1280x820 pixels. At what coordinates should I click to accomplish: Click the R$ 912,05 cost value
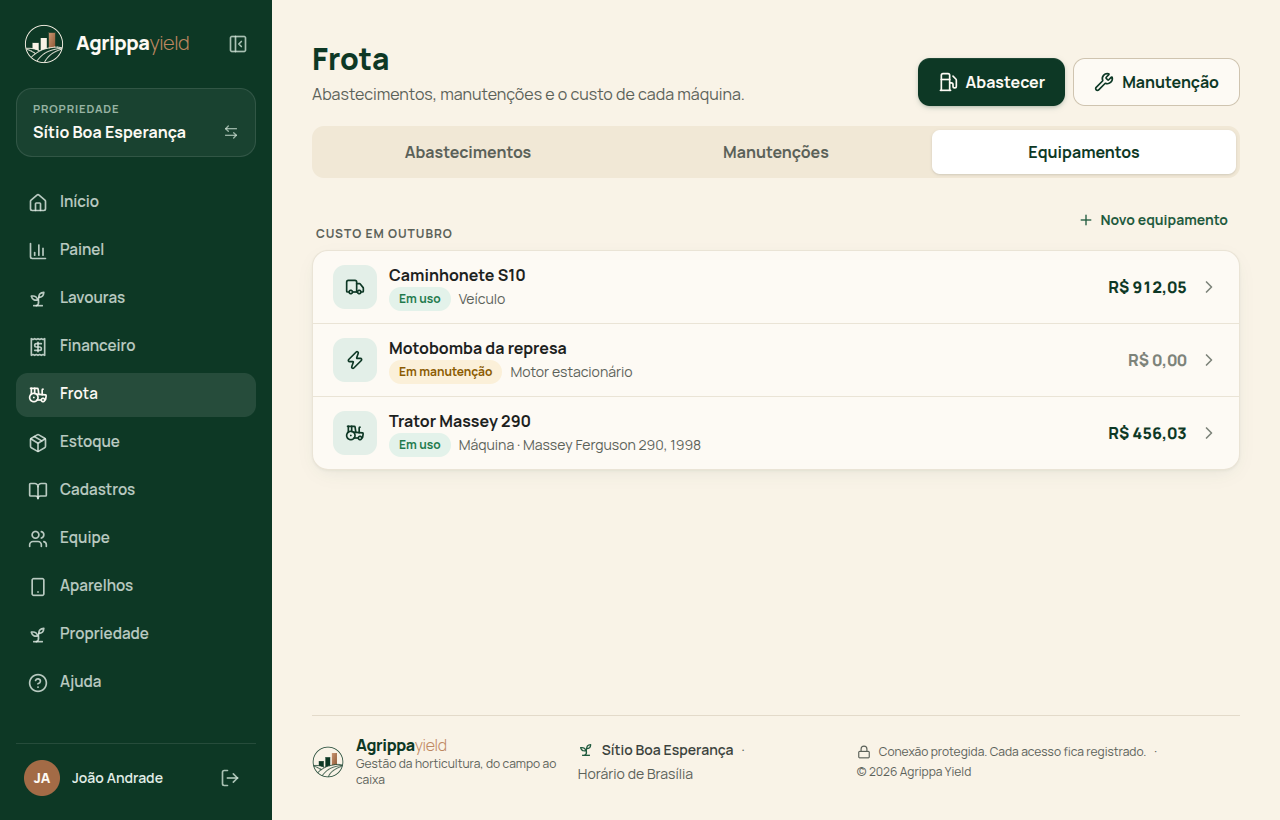(x=1147, y=287)
